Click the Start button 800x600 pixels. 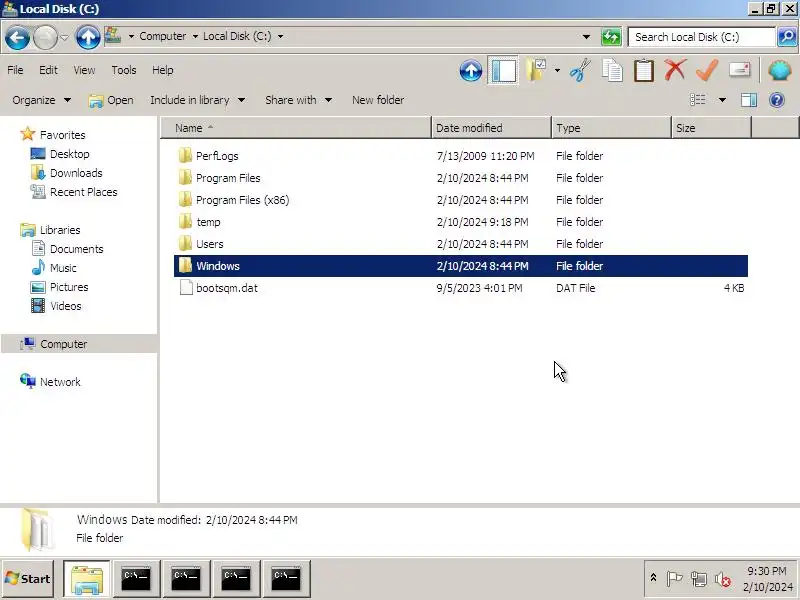pyautogui.click(x=28, y=579)
